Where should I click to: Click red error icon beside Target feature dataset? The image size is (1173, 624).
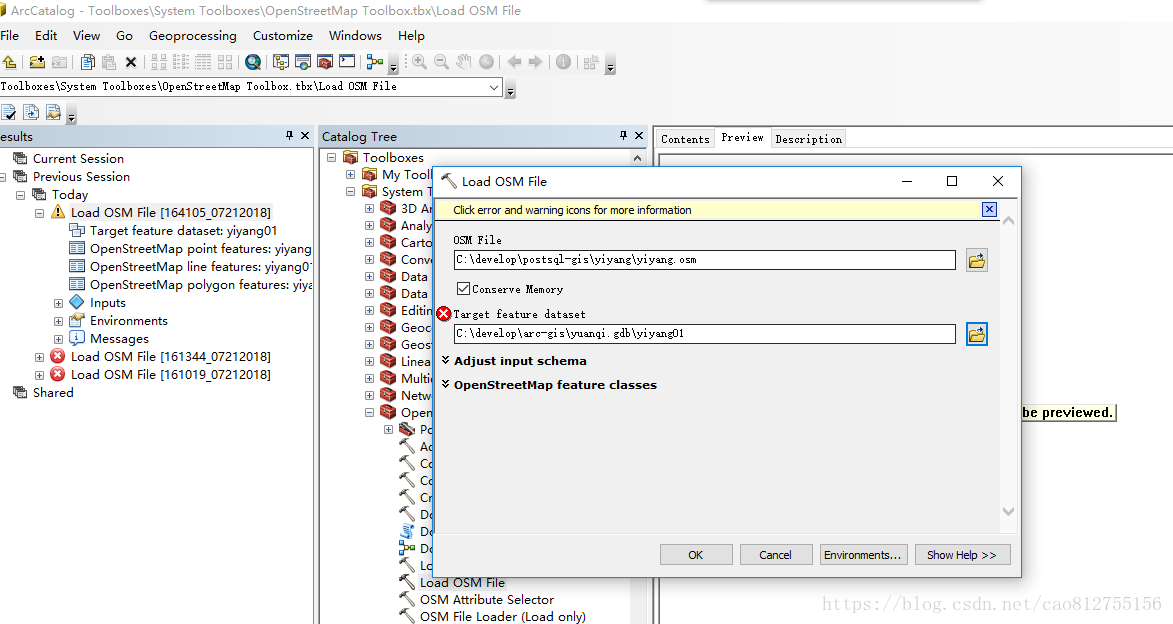coord(444,313)
